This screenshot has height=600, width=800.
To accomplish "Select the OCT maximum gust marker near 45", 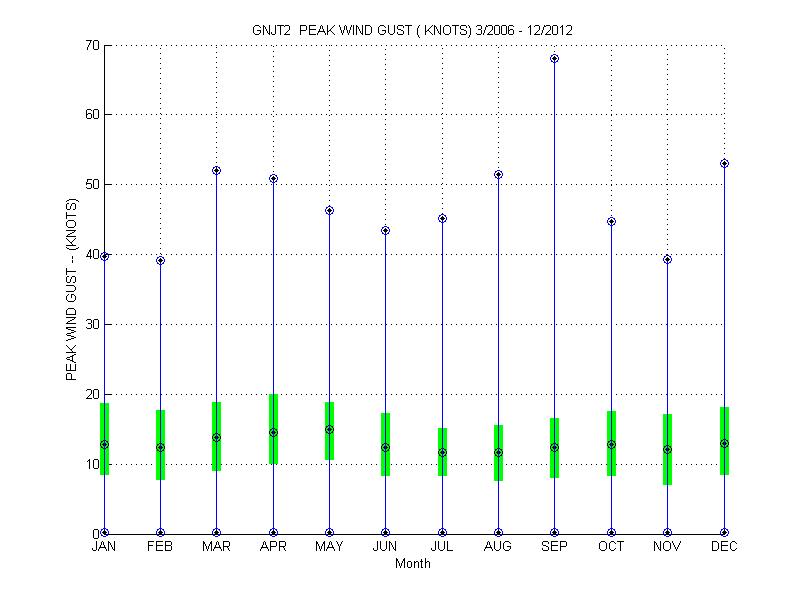I will 611,221.
